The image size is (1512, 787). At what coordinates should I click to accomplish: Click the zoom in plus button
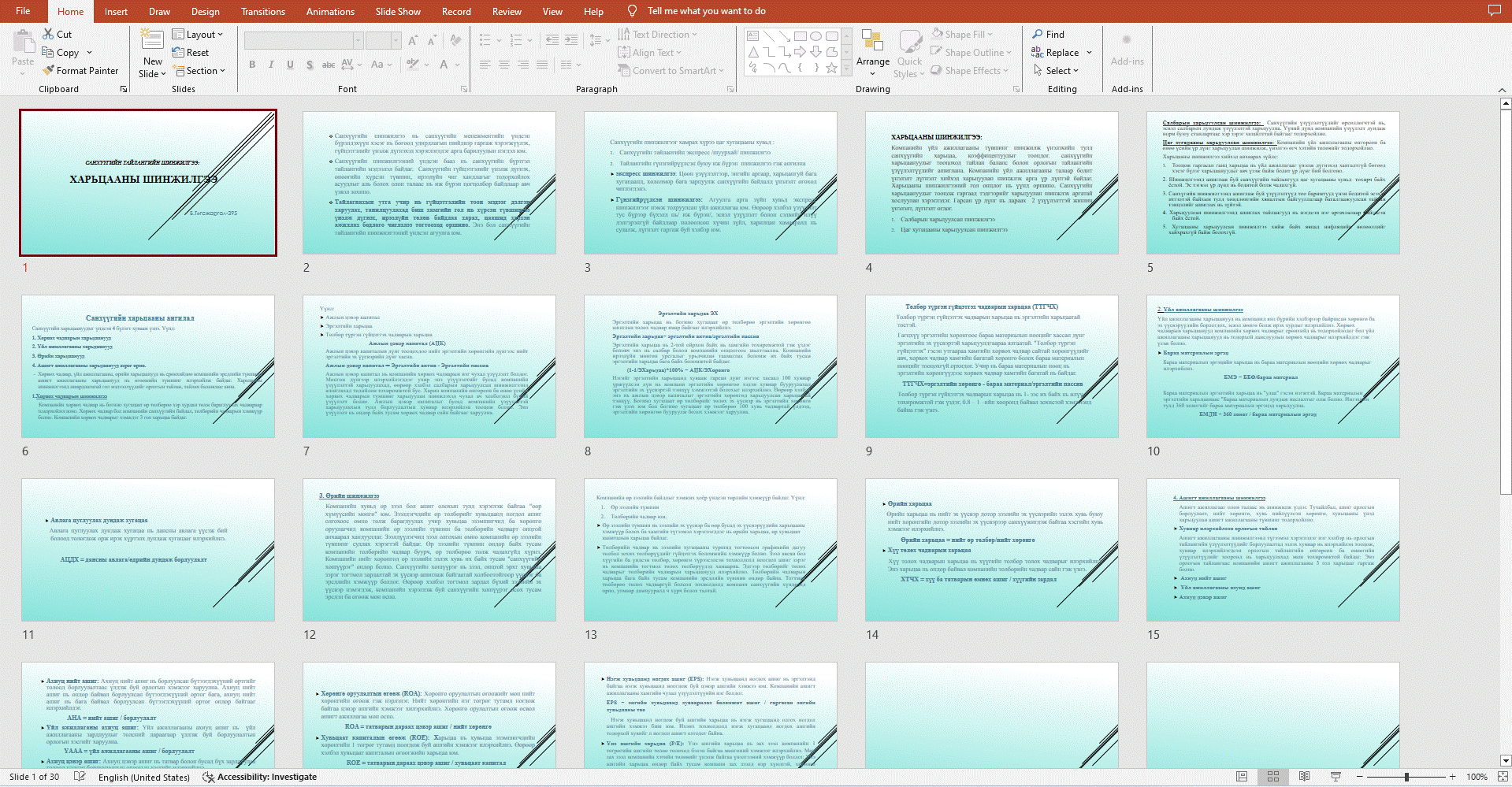(1453, 777)
